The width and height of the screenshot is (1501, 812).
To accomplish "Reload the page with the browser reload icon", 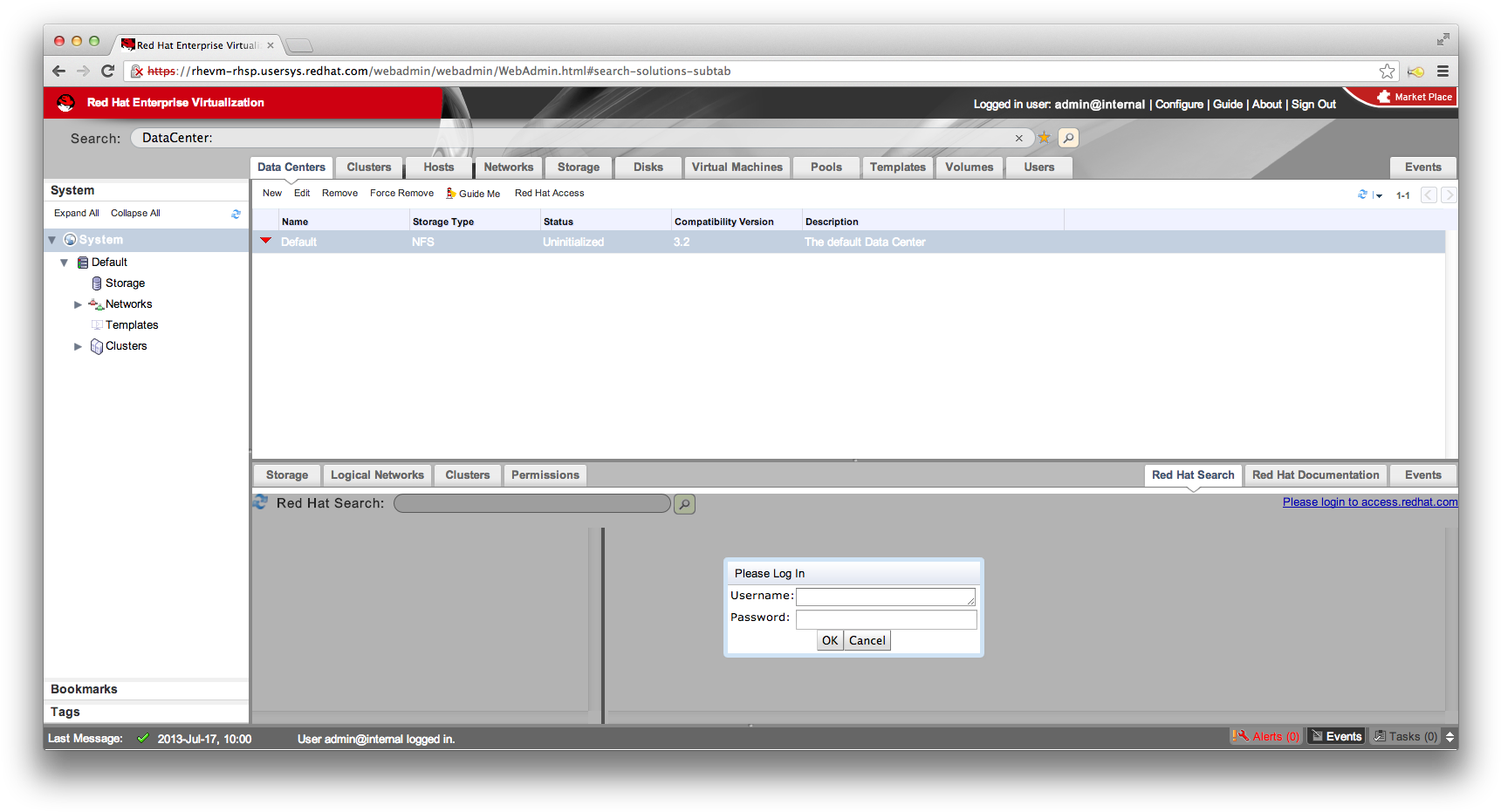I will tap(108, 71).
